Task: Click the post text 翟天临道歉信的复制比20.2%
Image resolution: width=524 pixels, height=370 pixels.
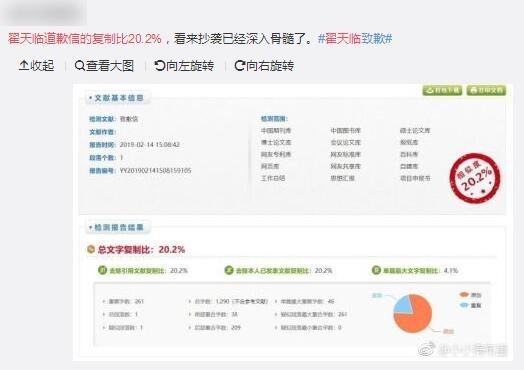Action: 85,39
